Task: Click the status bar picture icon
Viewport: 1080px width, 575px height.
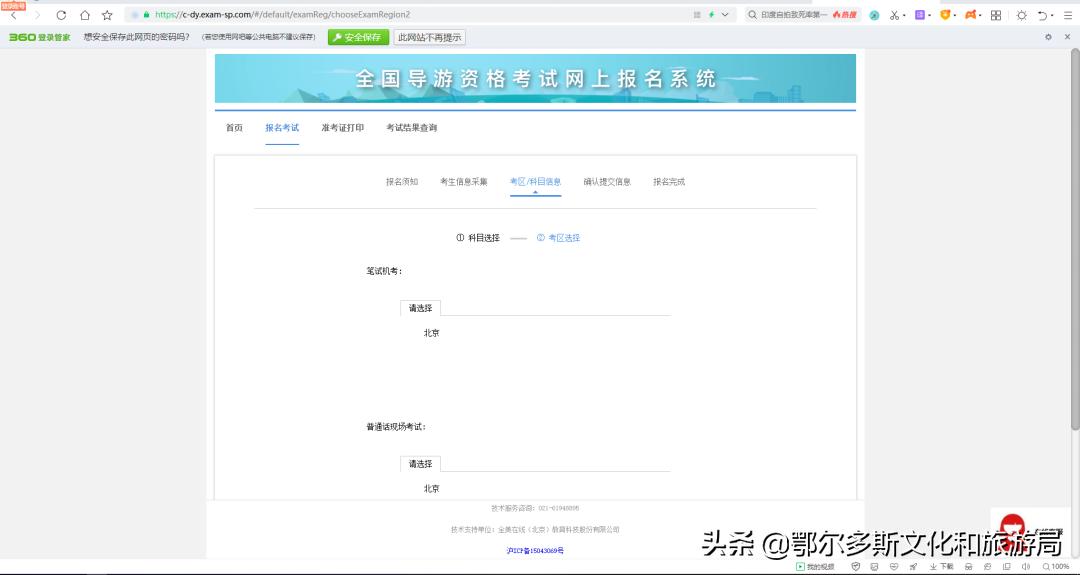Action: (874, 567)
